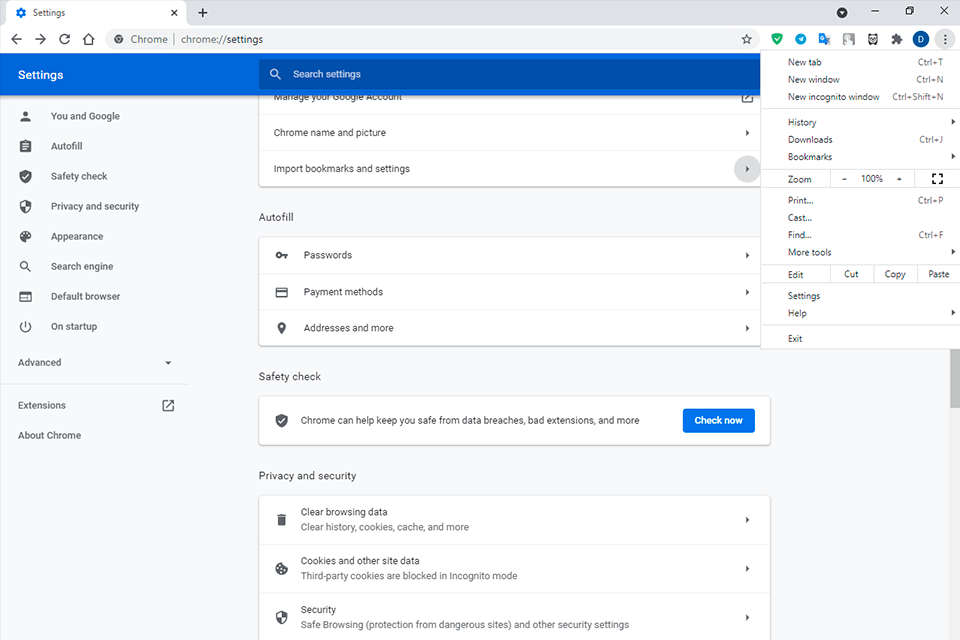This screenshot has height=640, width=960.
Task: Expand Import bookmarks and settings row
Action: coord(747,169)
